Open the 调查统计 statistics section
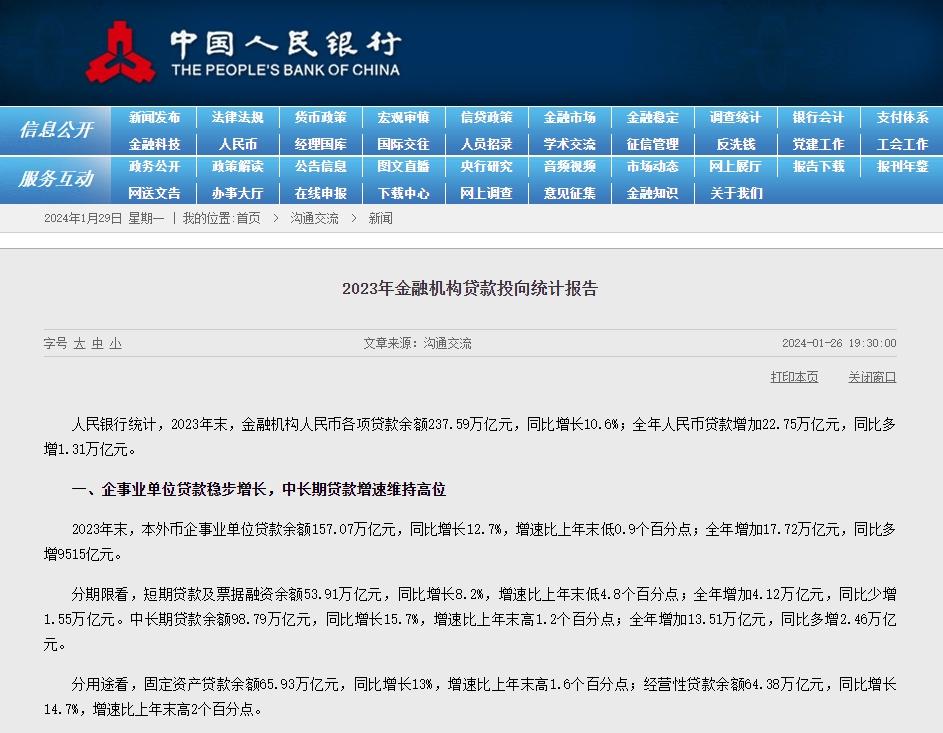 point(735,117)
